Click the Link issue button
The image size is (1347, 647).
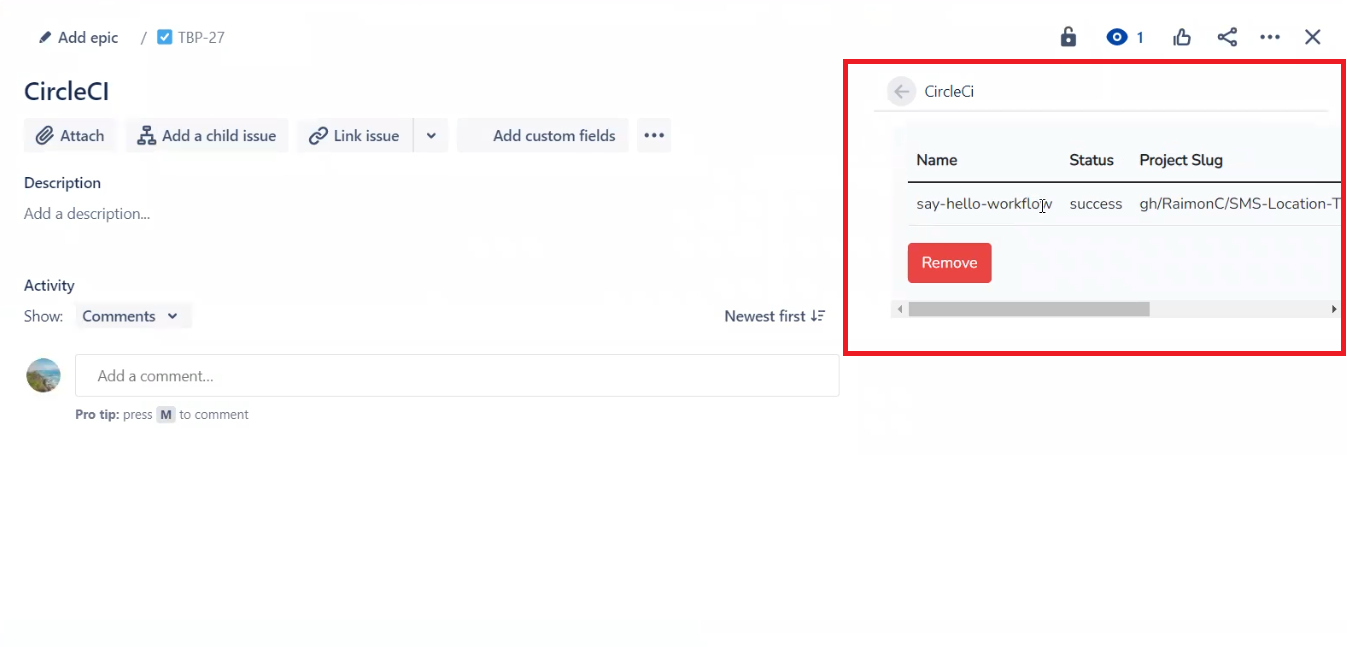[x=354, y=136]
